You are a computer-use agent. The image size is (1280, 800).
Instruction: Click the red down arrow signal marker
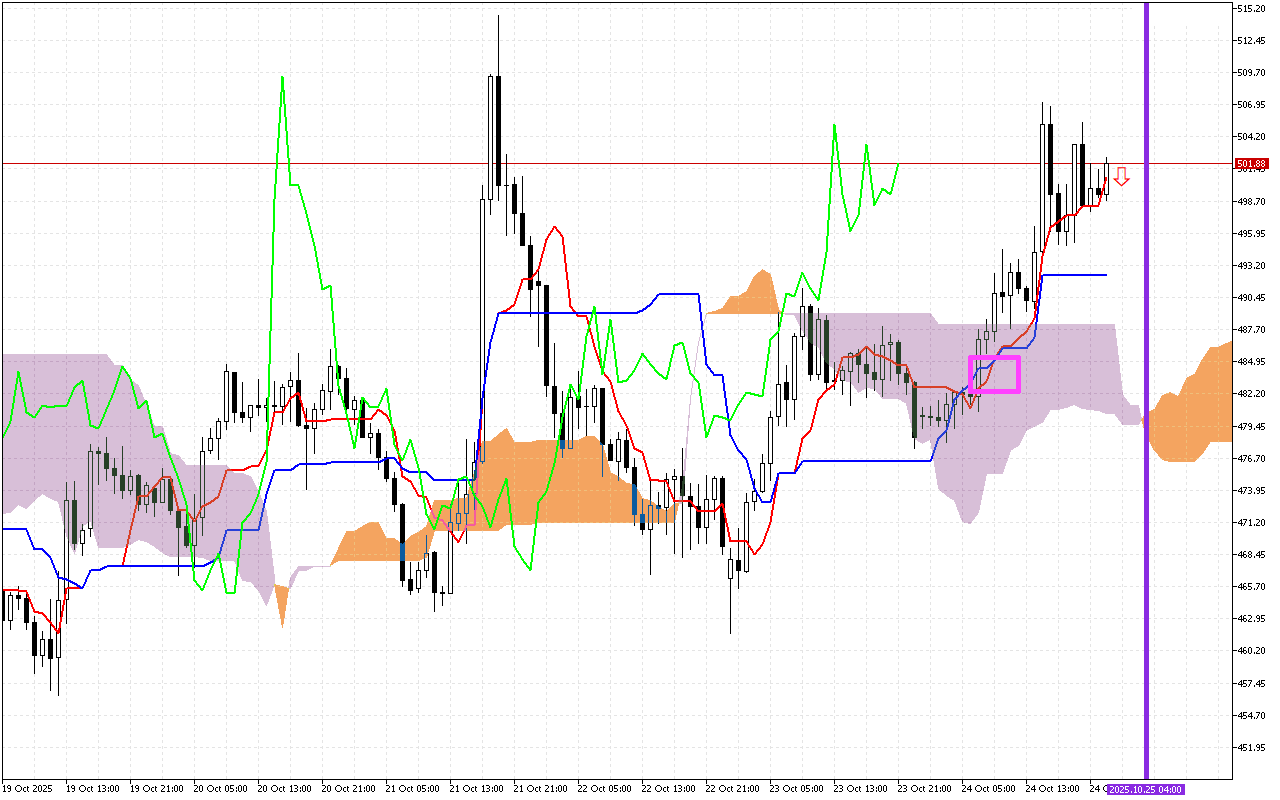pos(1122,177)
